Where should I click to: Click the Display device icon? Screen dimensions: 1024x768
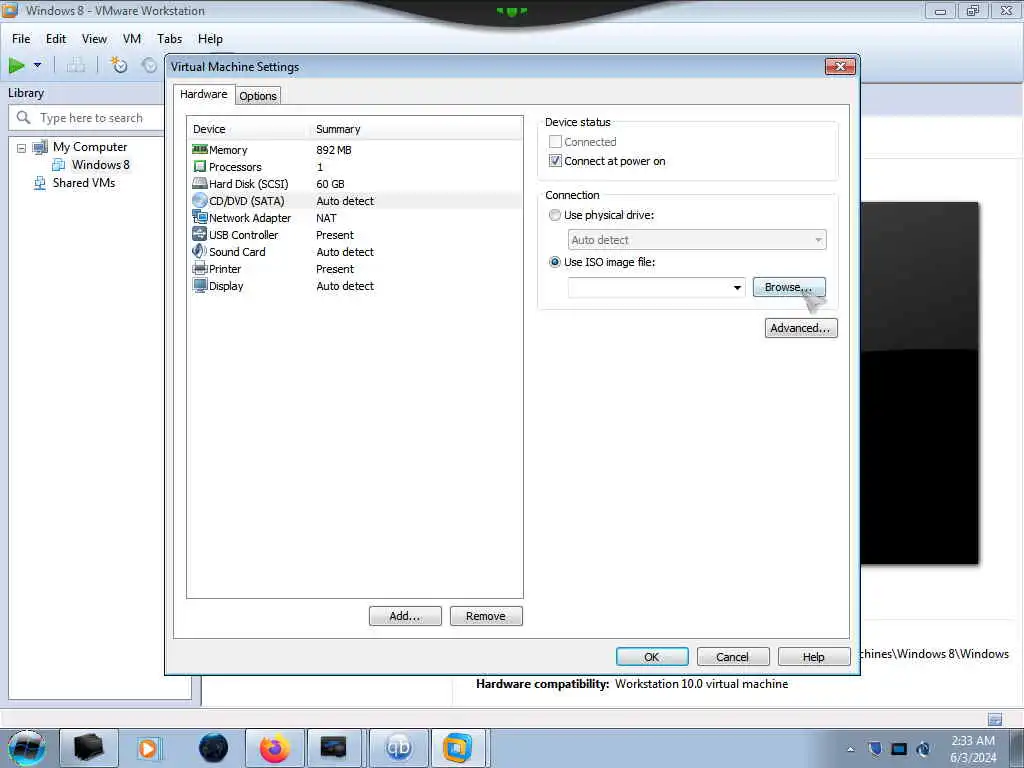click(200, 285)
